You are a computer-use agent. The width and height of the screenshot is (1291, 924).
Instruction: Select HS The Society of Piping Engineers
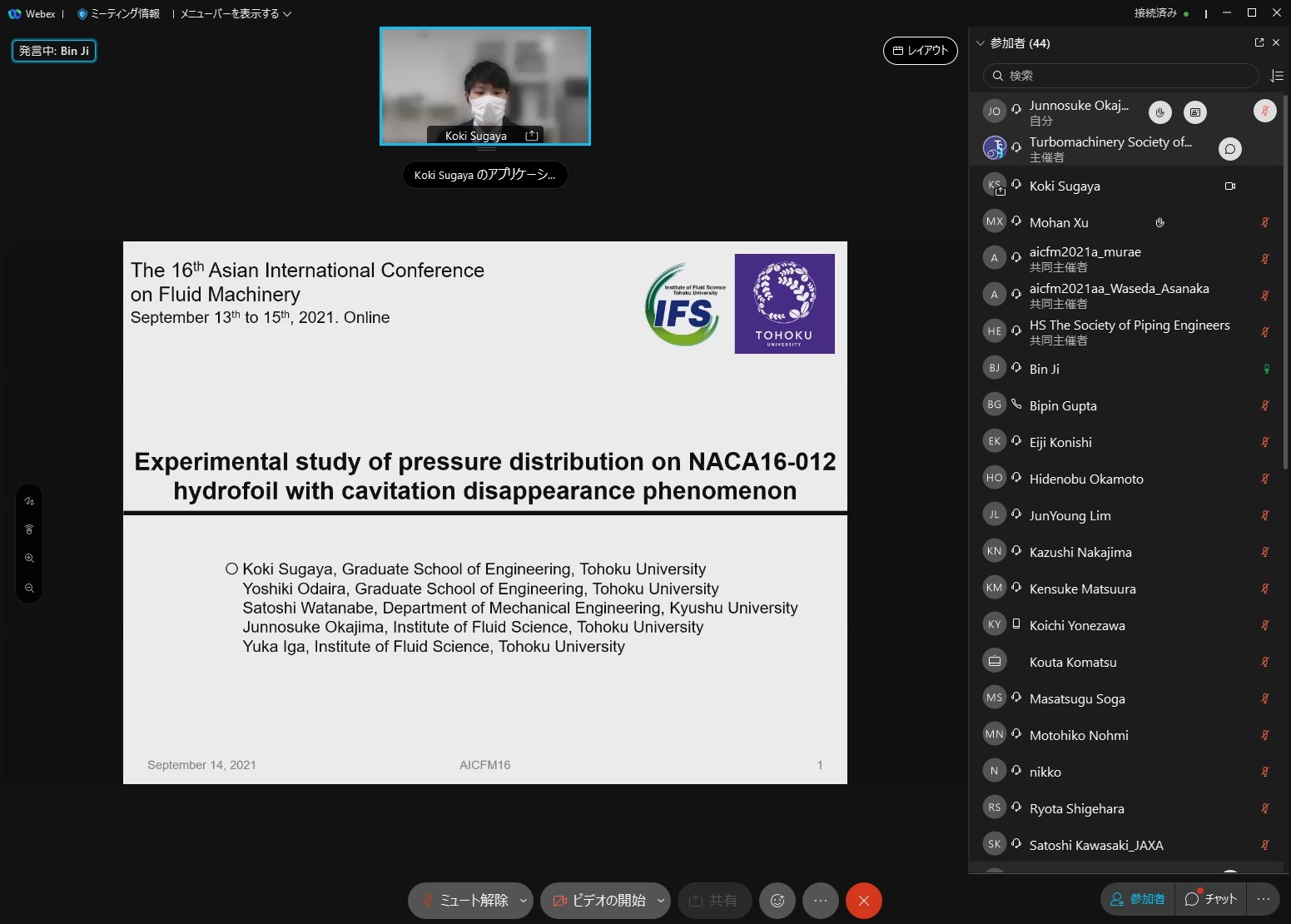[1126, 332]
